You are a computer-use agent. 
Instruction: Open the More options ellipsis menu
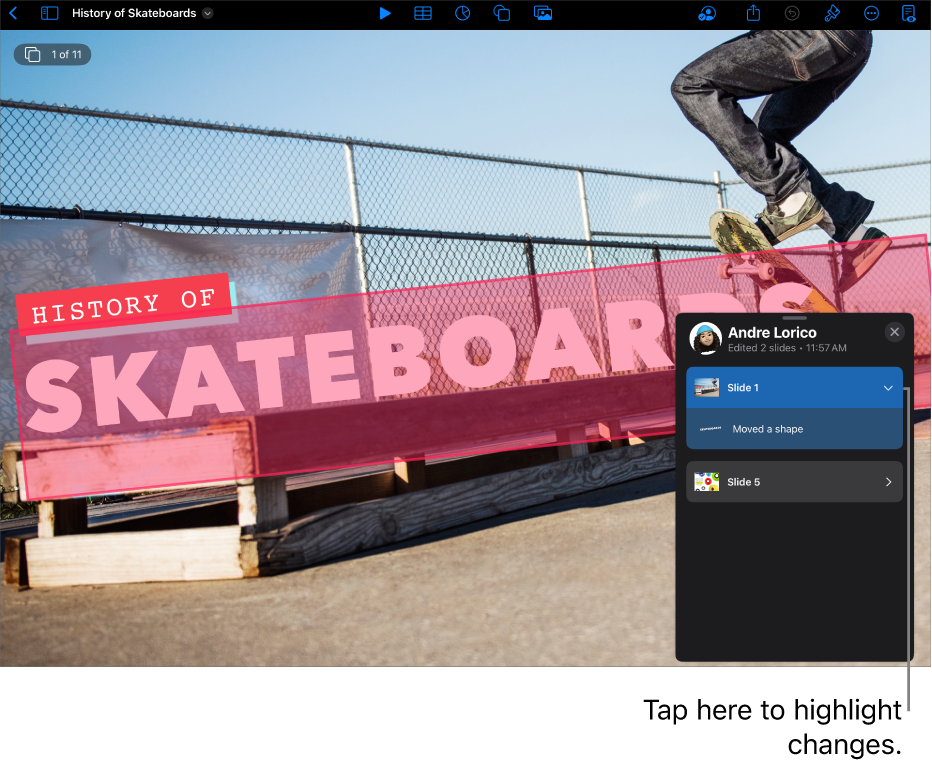pyautogui.click(x=871, y=14)
